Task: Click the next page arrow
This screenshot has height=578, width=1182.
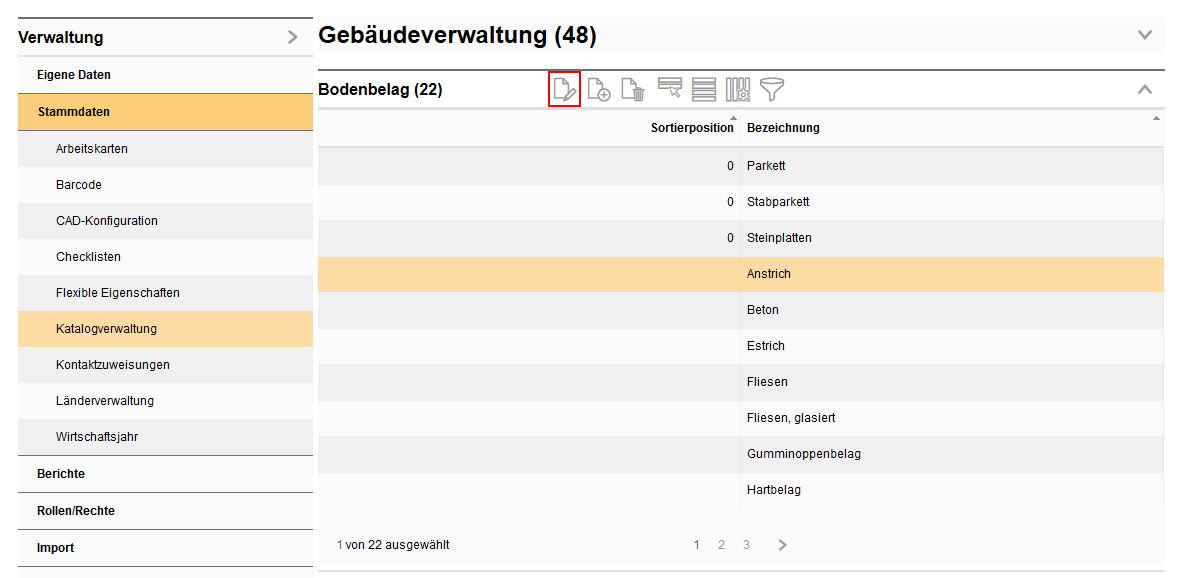Action: 782,545
